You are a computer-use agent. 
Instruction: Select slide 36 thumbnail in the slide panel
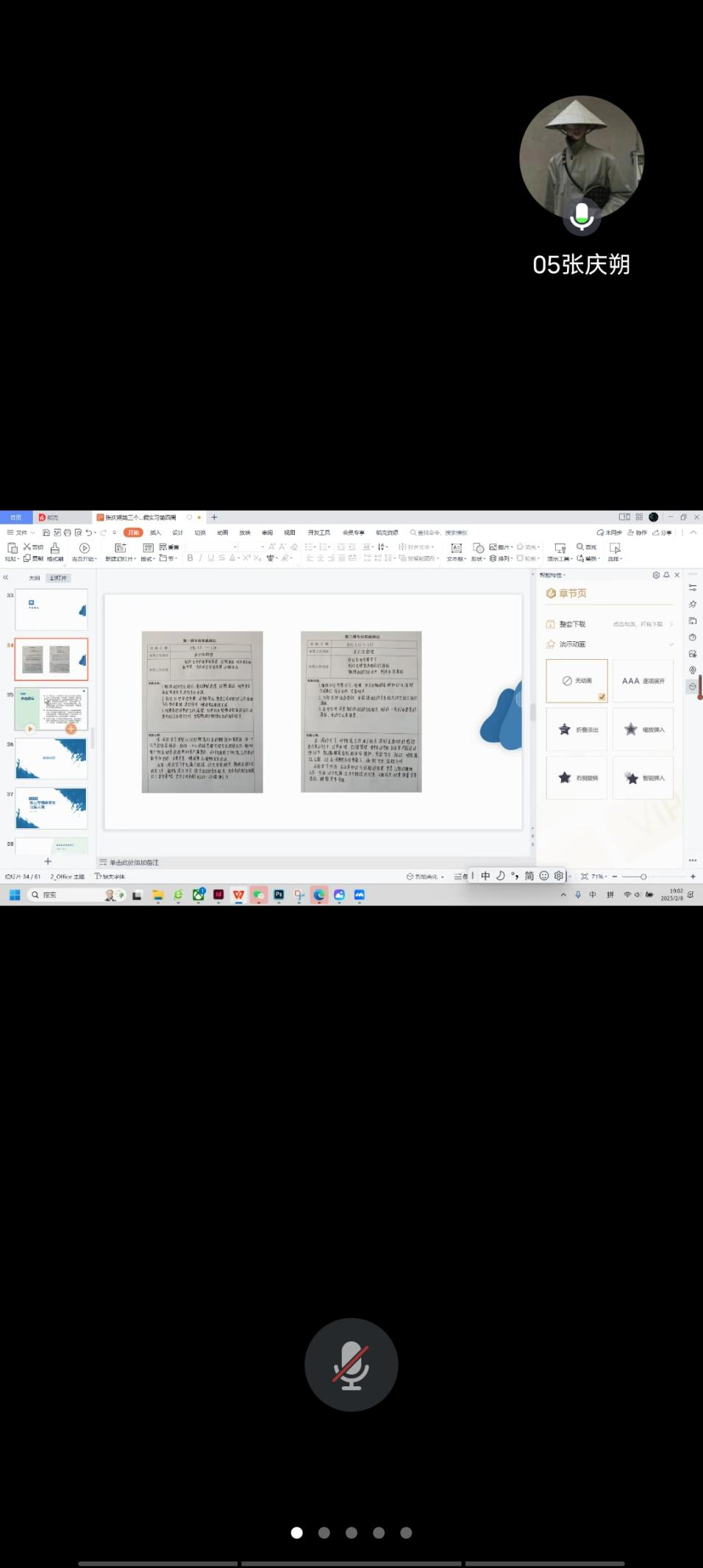51,758
